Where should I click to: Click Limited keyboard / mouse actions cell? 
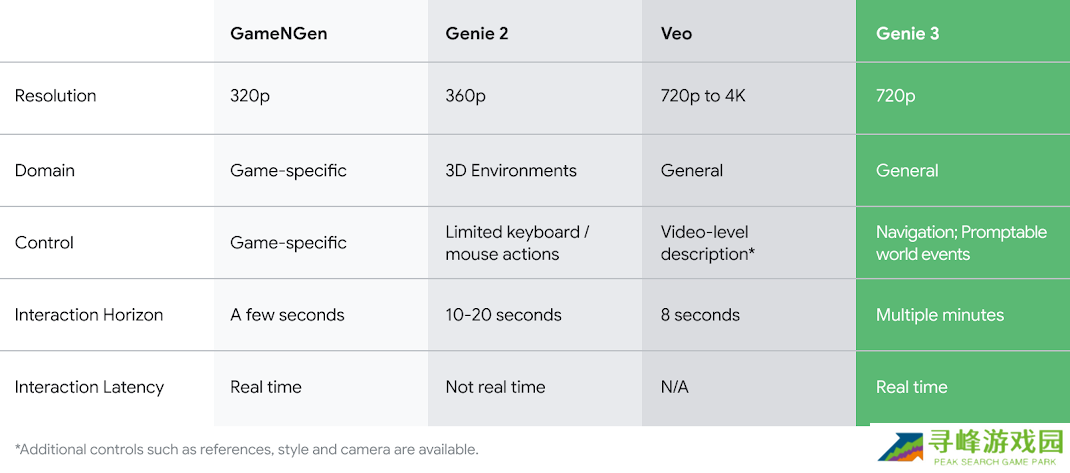516,243
